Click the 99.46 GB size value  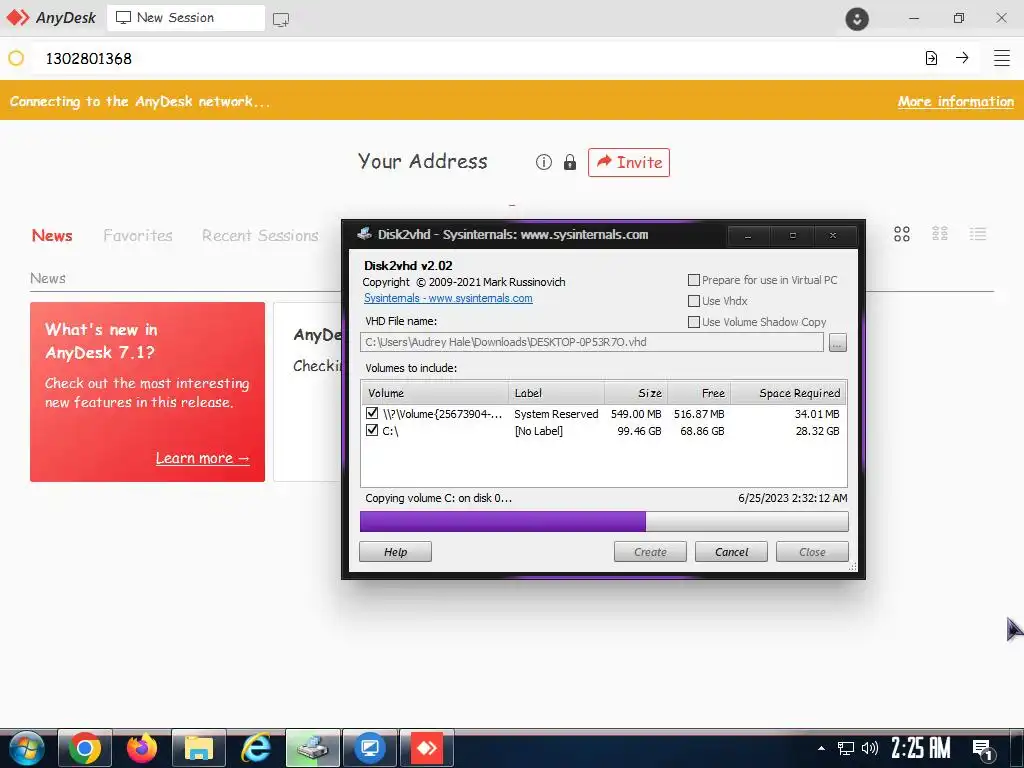tap(639, 431)
